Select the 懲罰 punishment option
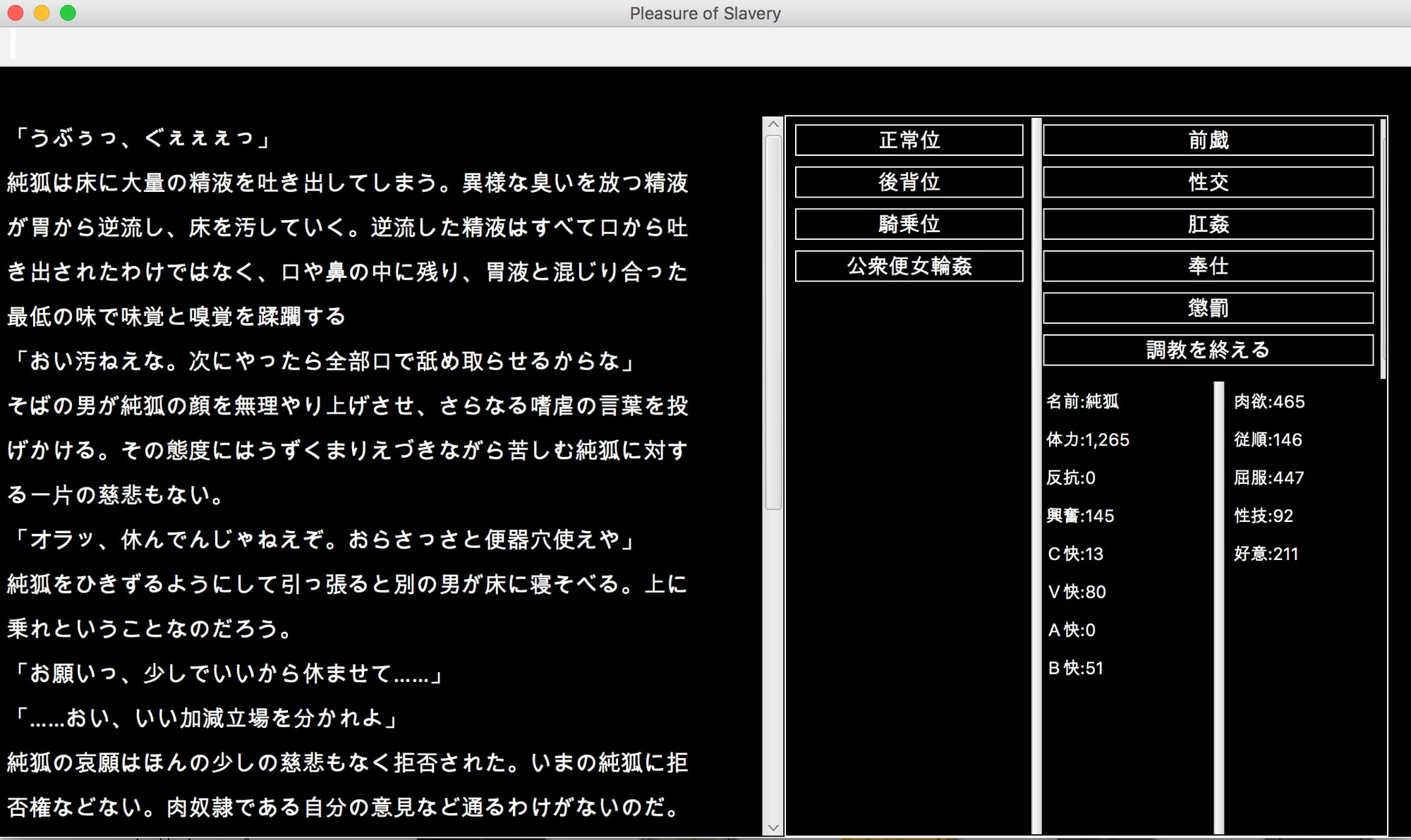Image resolution: width=1411 pixels, height=840 pixels. [x=1208, y=308]
